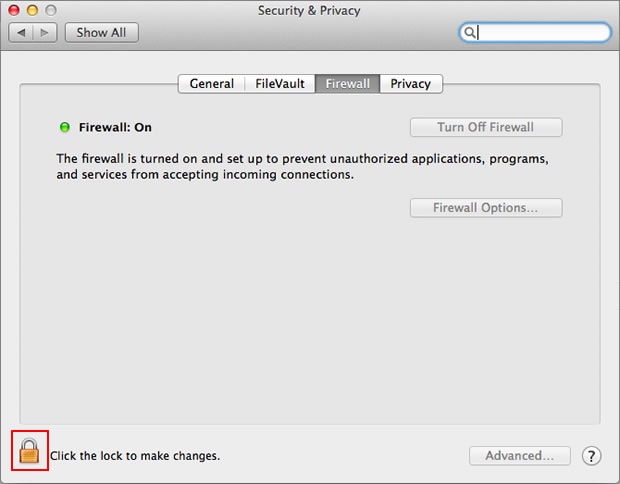Click the 'Click the lock to make changes' text

click(135, 456)
